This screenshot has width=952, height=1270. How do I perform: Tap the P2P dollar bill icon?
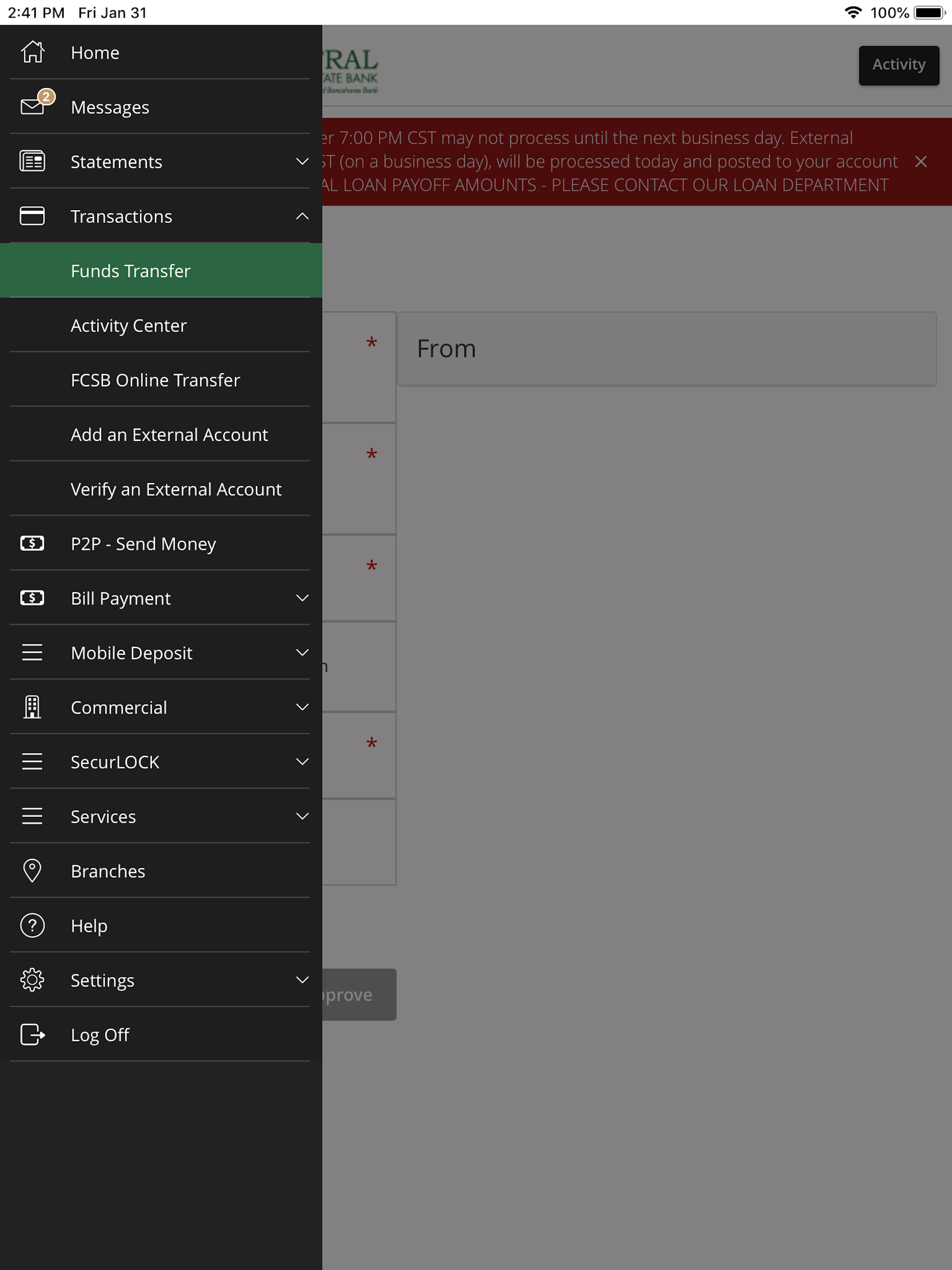click(32, 543)
